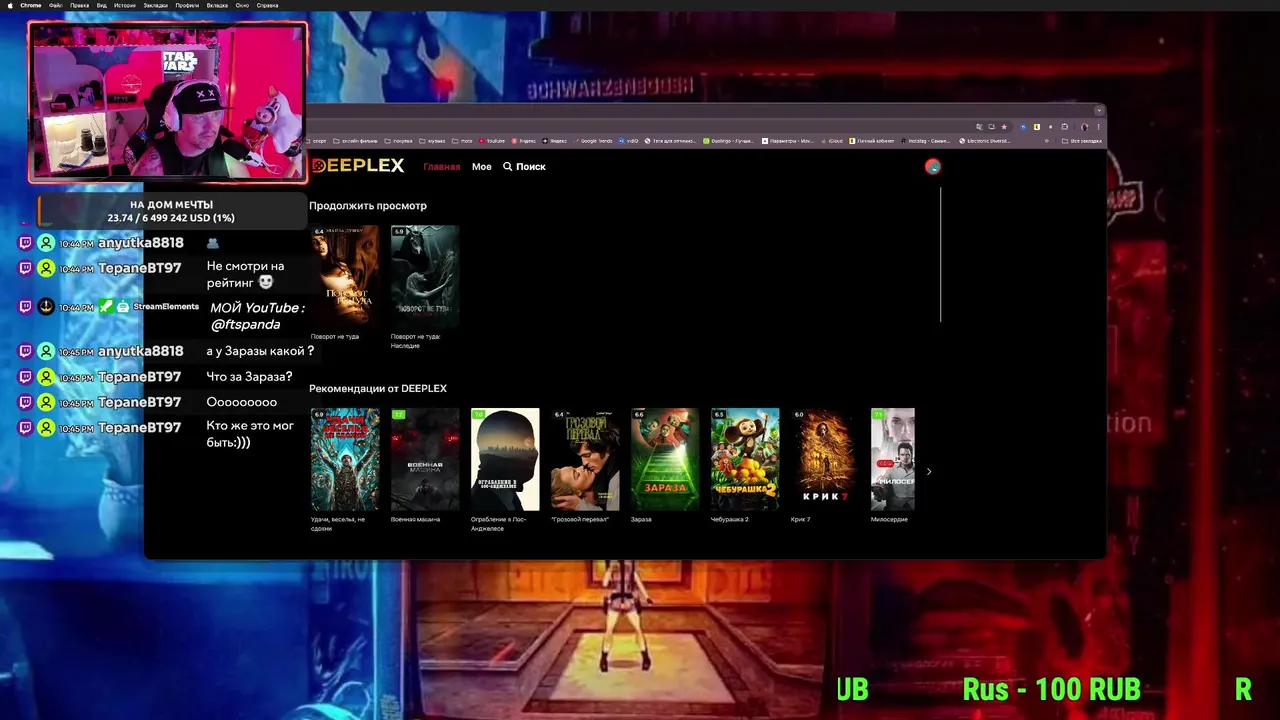Select the Удачи, веселья, не сдохни poster
Image resolution: width=1280 pixels, height=720 pixels.
click(x=345, y=459)
